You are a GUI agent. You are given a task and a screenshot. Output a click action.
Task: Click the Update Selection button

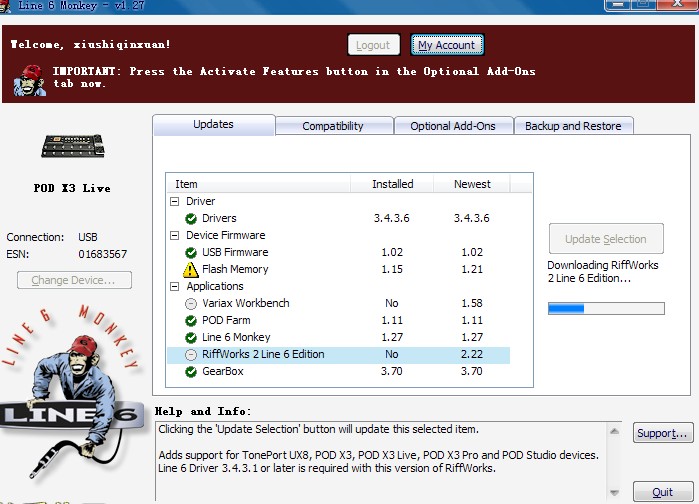(606, 239)
